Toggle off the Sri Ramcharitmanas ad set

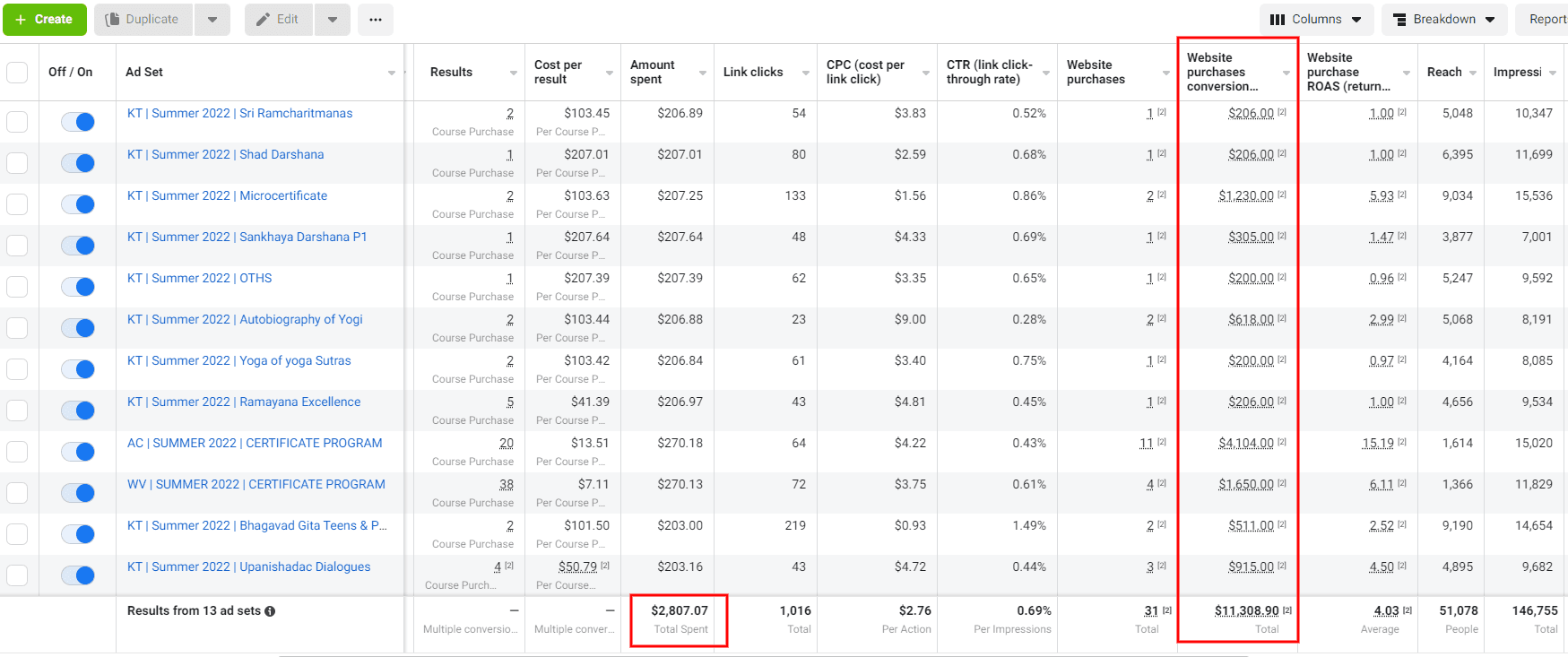point(78,121)
